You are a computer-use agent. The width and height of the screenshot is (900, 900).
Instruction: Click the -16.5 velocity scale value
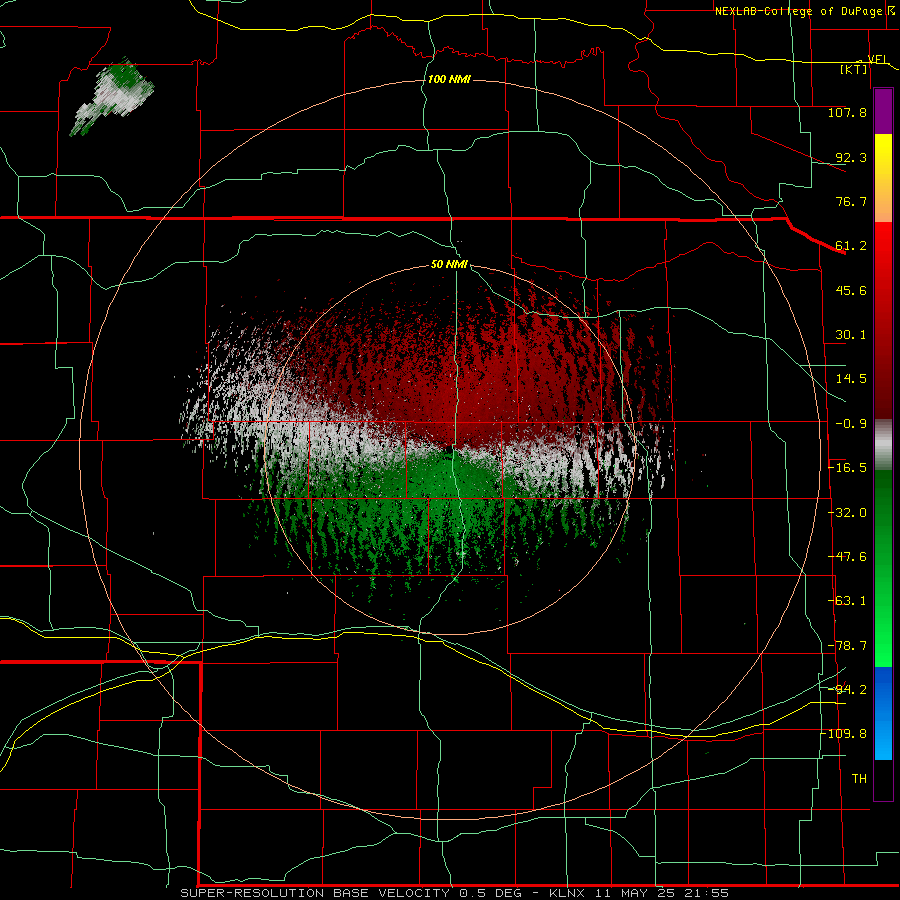pos(847,468)
